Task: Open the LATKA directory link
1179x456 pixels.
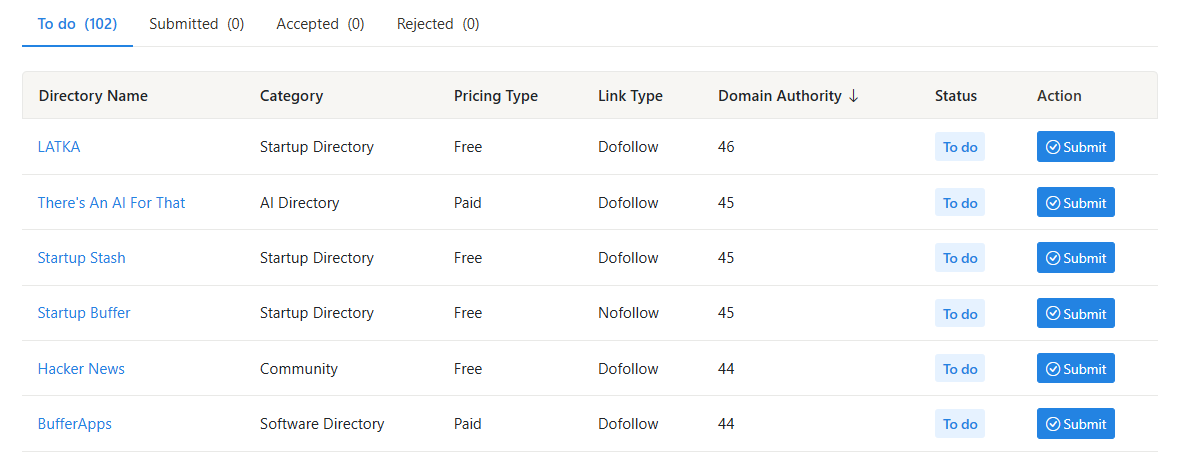Action: click(x=59, y=147)
